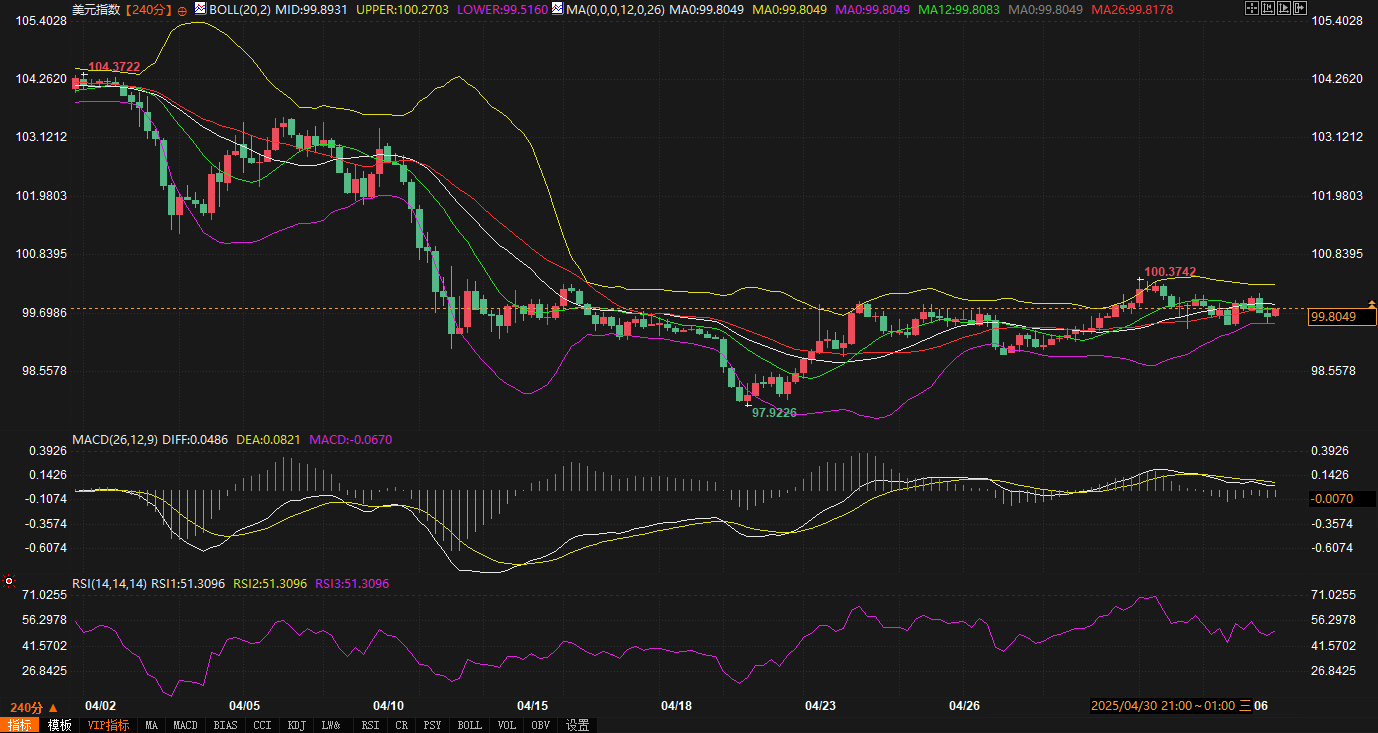Click the exit/export arrow icon at top right

[x=1300, y=8]
